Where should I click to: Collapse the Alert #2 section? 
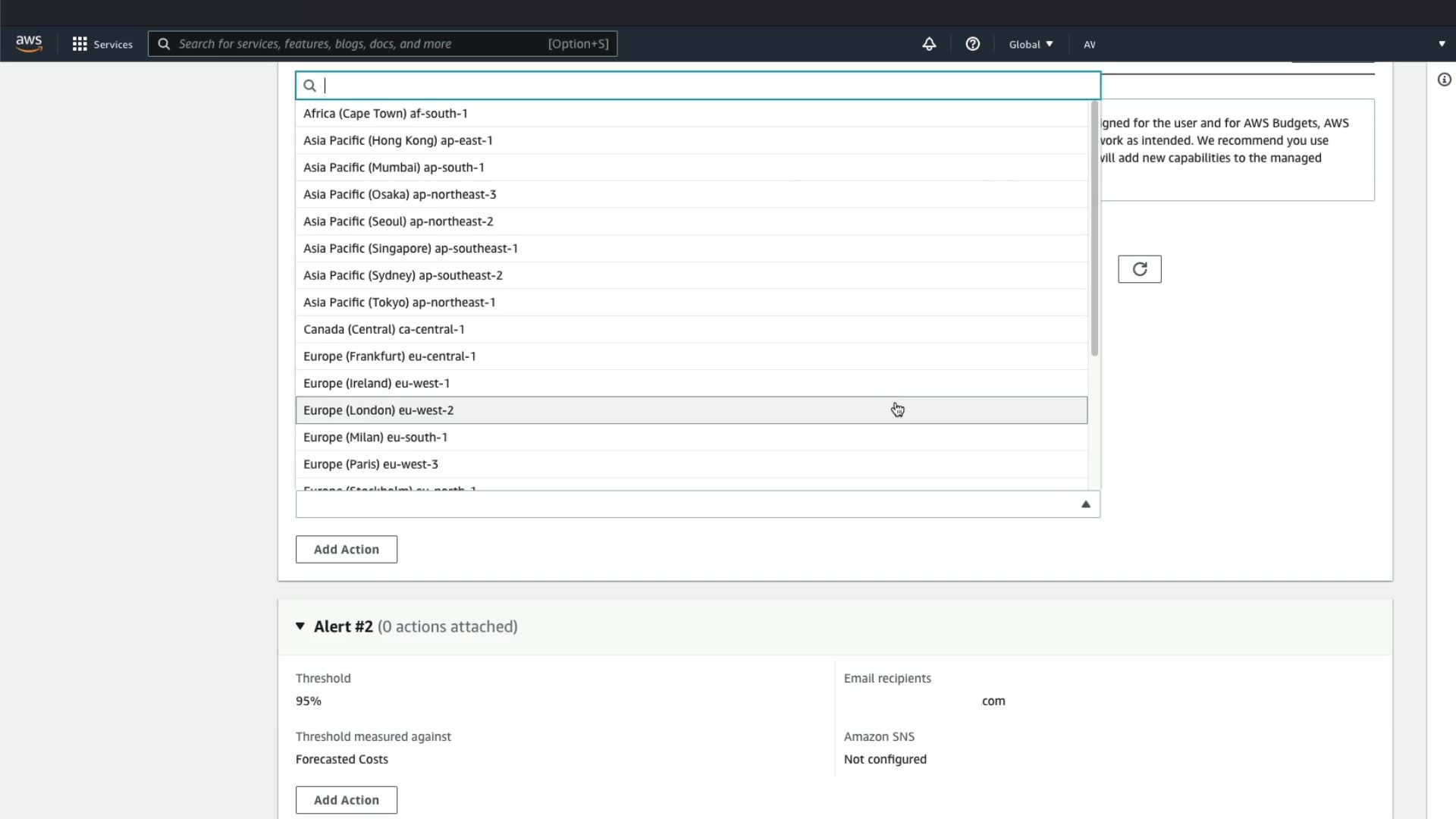coord(300,626)
